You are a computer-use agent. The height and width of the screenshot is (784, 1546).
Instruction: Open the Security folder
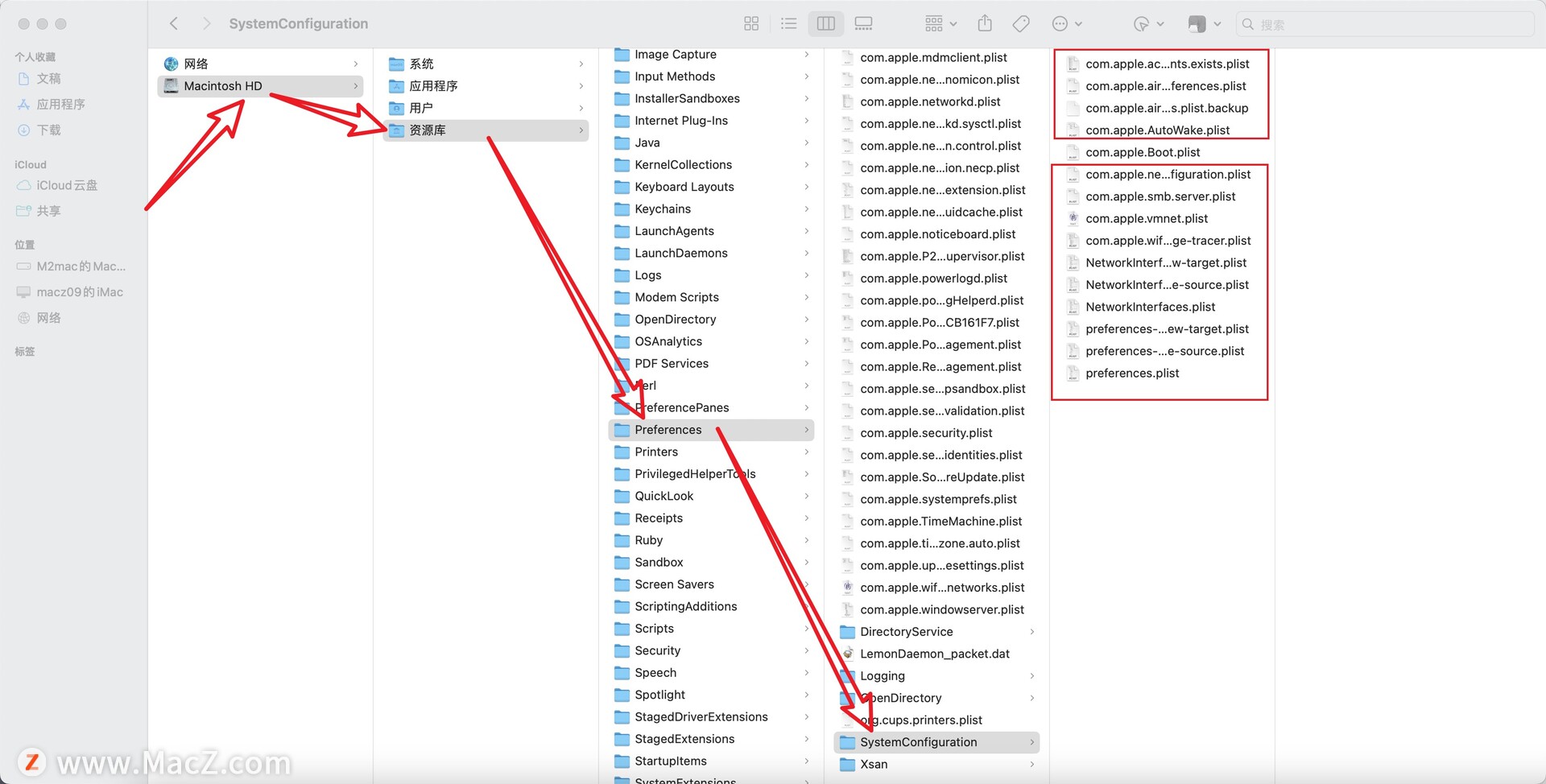click(x=711, y=650)
